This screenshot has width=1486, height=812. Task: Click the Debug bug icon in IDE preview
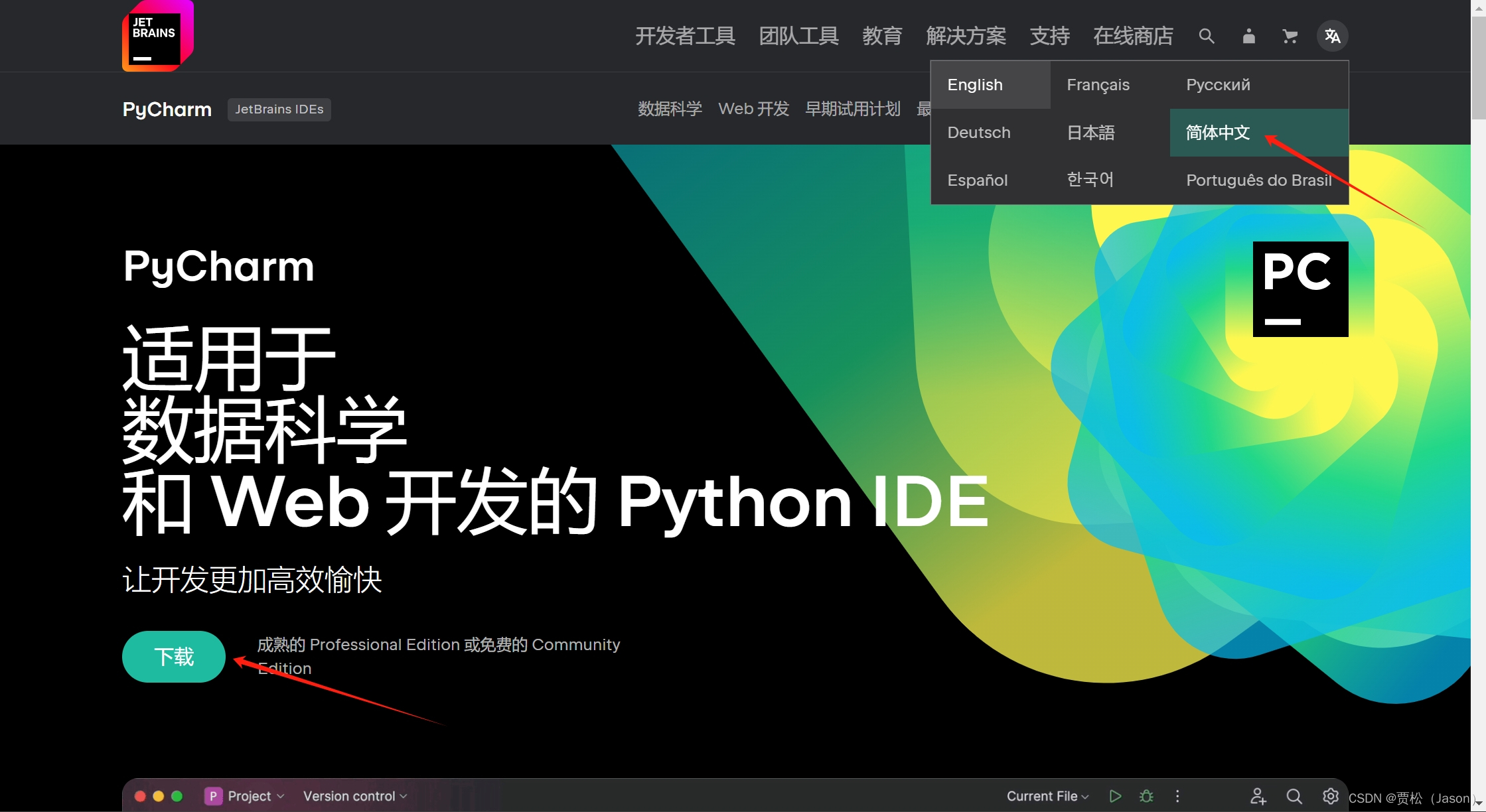[x=1146, y=795]
